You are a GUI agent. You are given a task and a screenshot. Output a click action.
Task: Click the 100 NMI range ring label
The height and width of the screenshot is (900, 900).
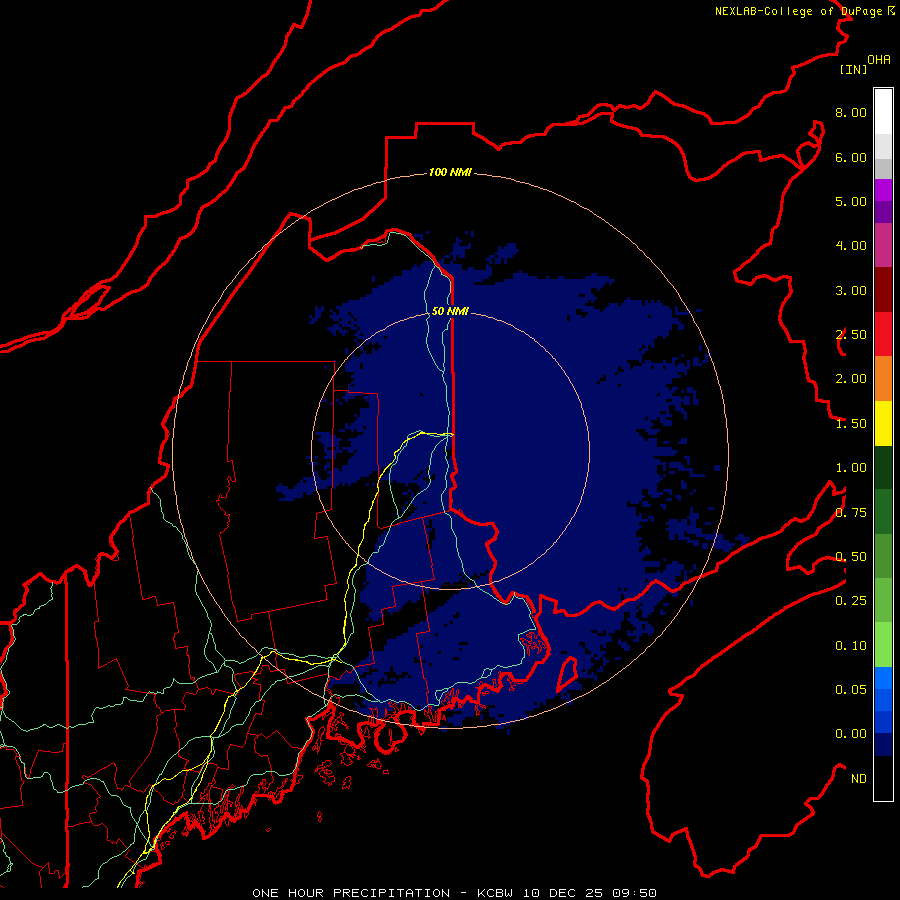[450, 172]
